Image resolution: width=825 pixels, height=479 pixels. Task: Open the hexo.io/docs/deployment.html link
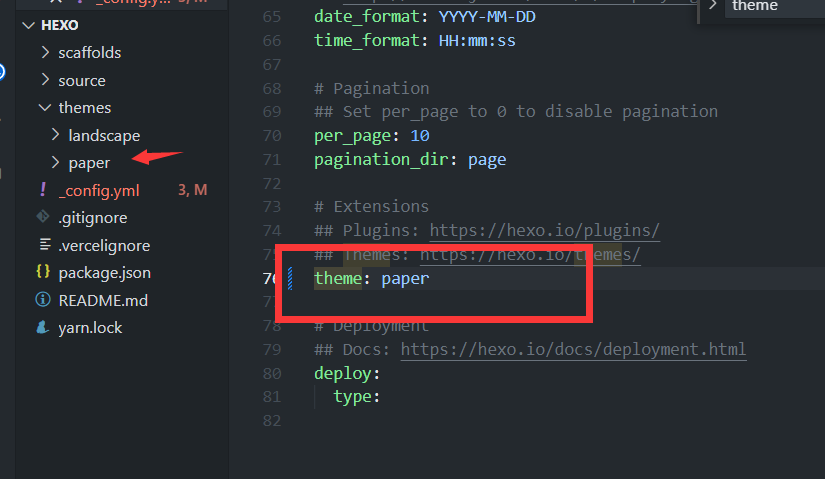(573, 350)
